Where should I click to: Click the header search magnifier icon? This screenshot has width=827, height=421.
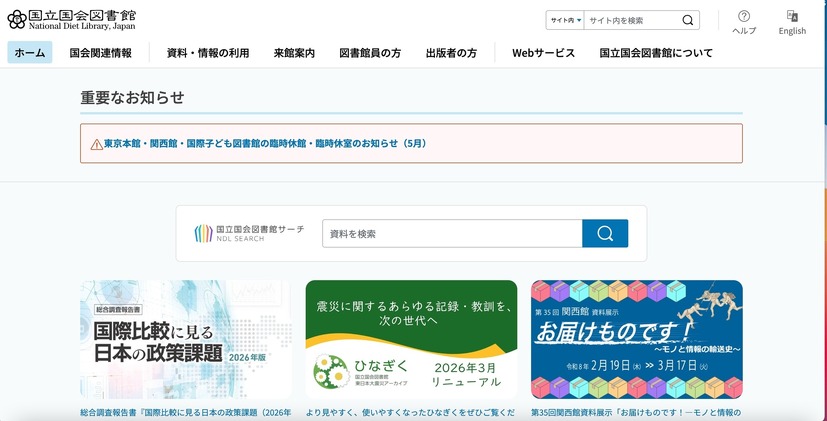[x=687, y=20]
